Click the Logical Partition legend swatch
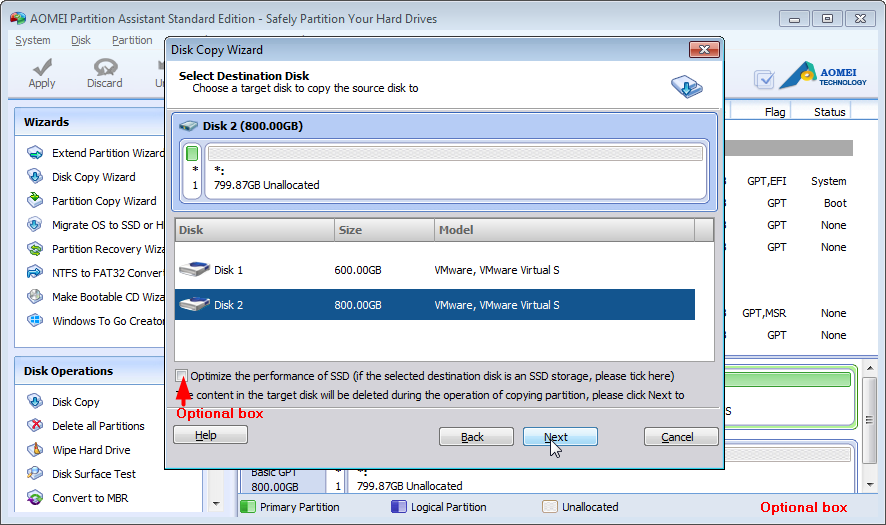 pyautogui.click(x=398, y=506)
